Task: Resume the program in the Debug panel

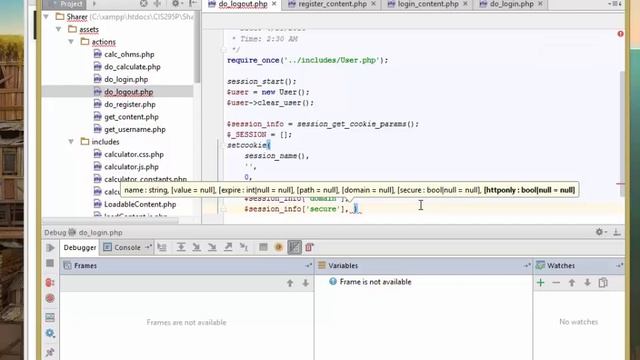Action: point(50,248)
